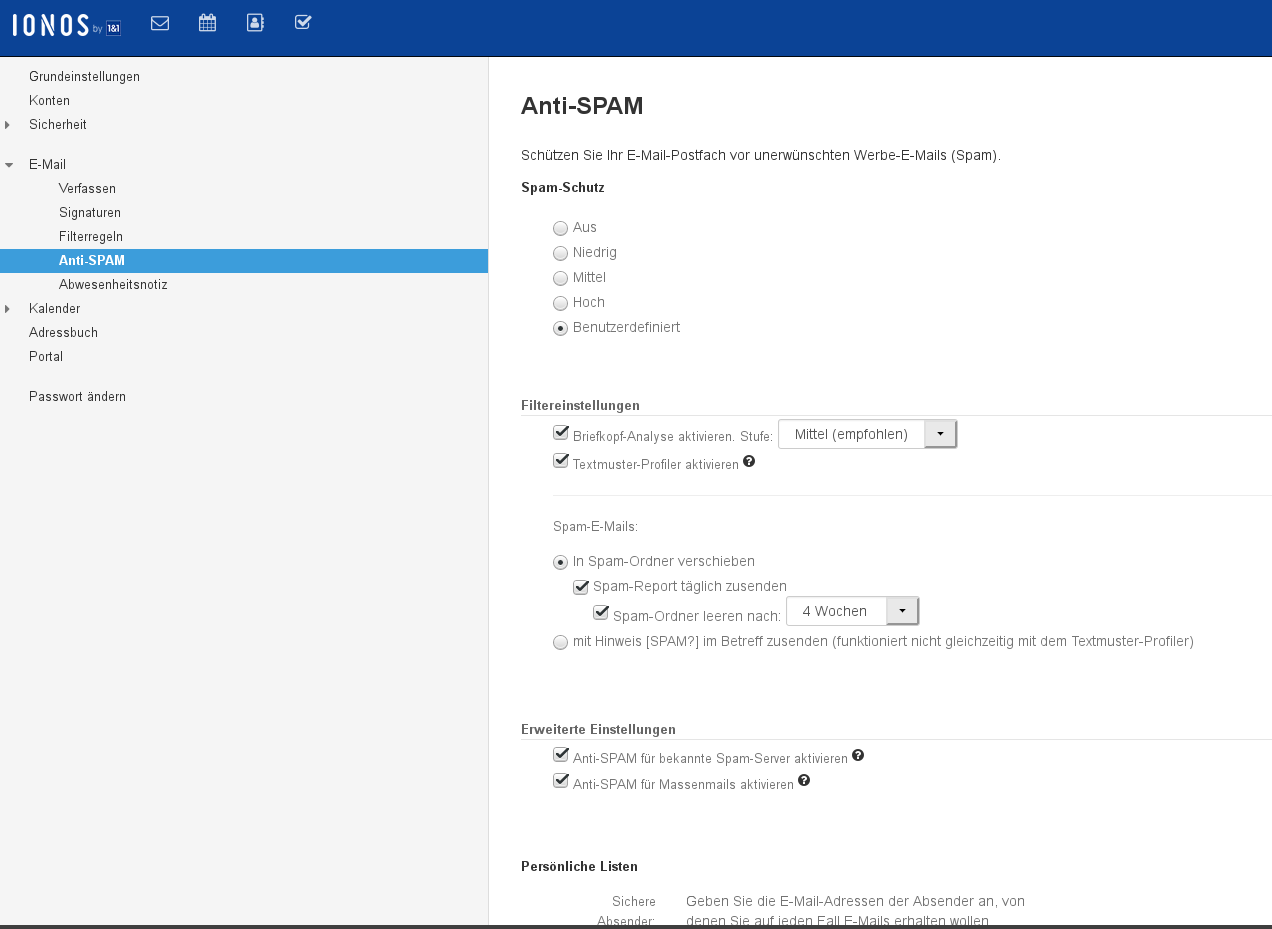Click the Anti-SPAM page heading
Screen dimensions: 1272x929
coord(582,106)
